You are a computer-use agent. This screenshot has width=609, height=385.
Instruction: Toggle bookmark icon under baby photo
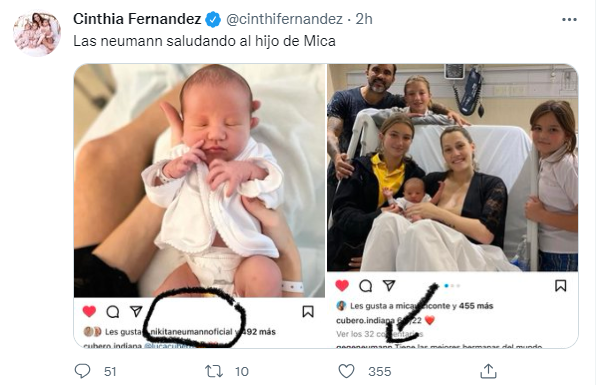point(308,312)
